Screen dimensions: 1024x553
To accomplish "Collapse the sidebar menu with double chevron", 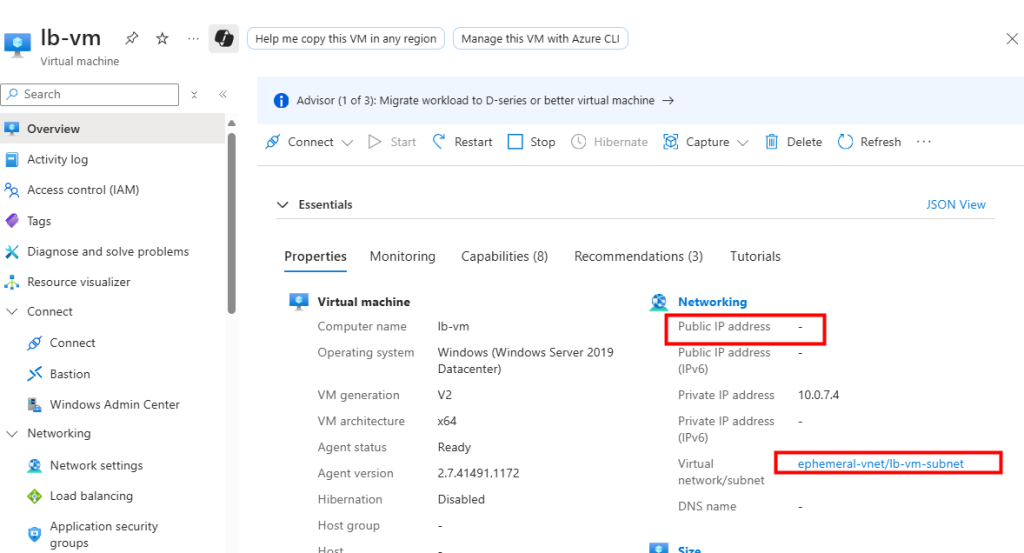I will [223, 94].
